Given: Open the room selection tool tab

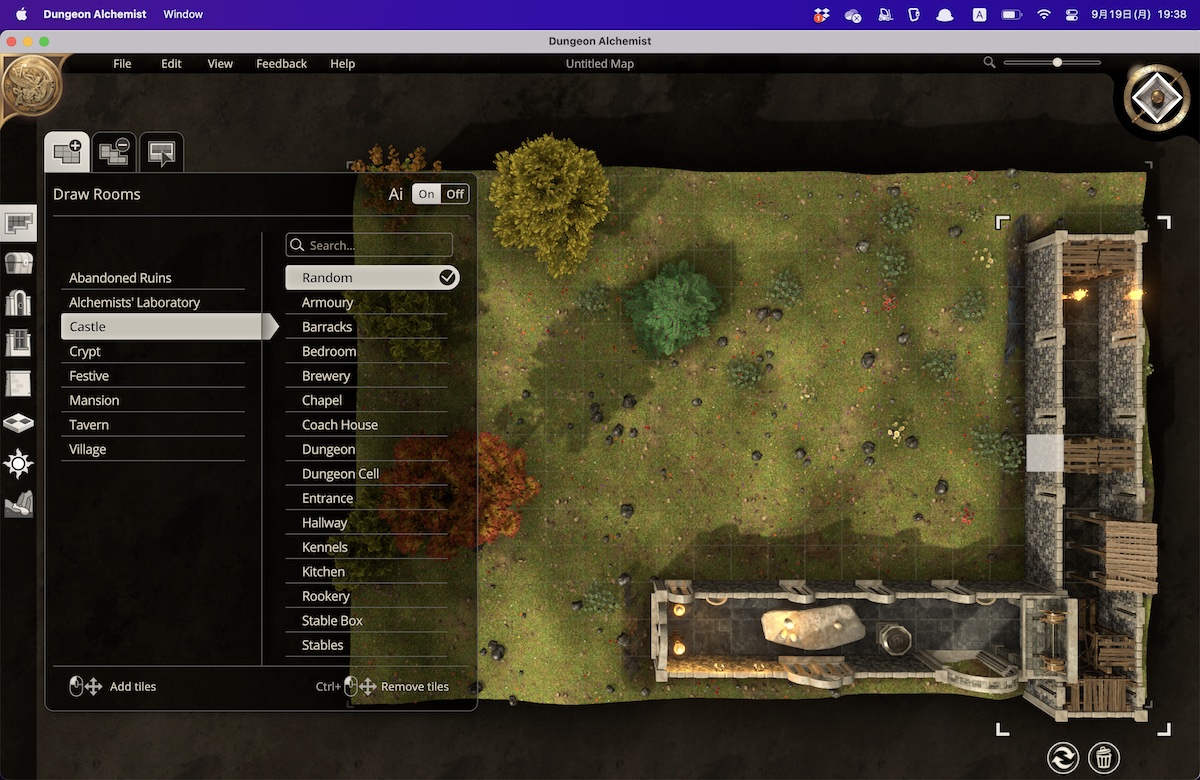Looking at the screenshot, I should [x=161, y=152].
